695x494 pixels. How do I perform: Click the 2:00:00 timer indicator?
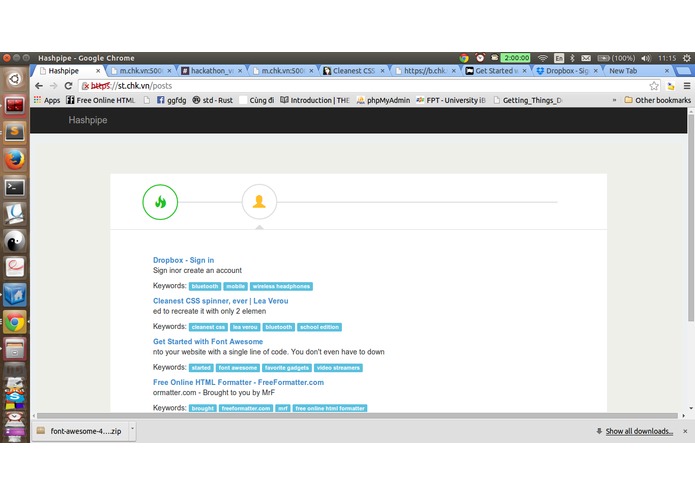(x=515, y=58)
